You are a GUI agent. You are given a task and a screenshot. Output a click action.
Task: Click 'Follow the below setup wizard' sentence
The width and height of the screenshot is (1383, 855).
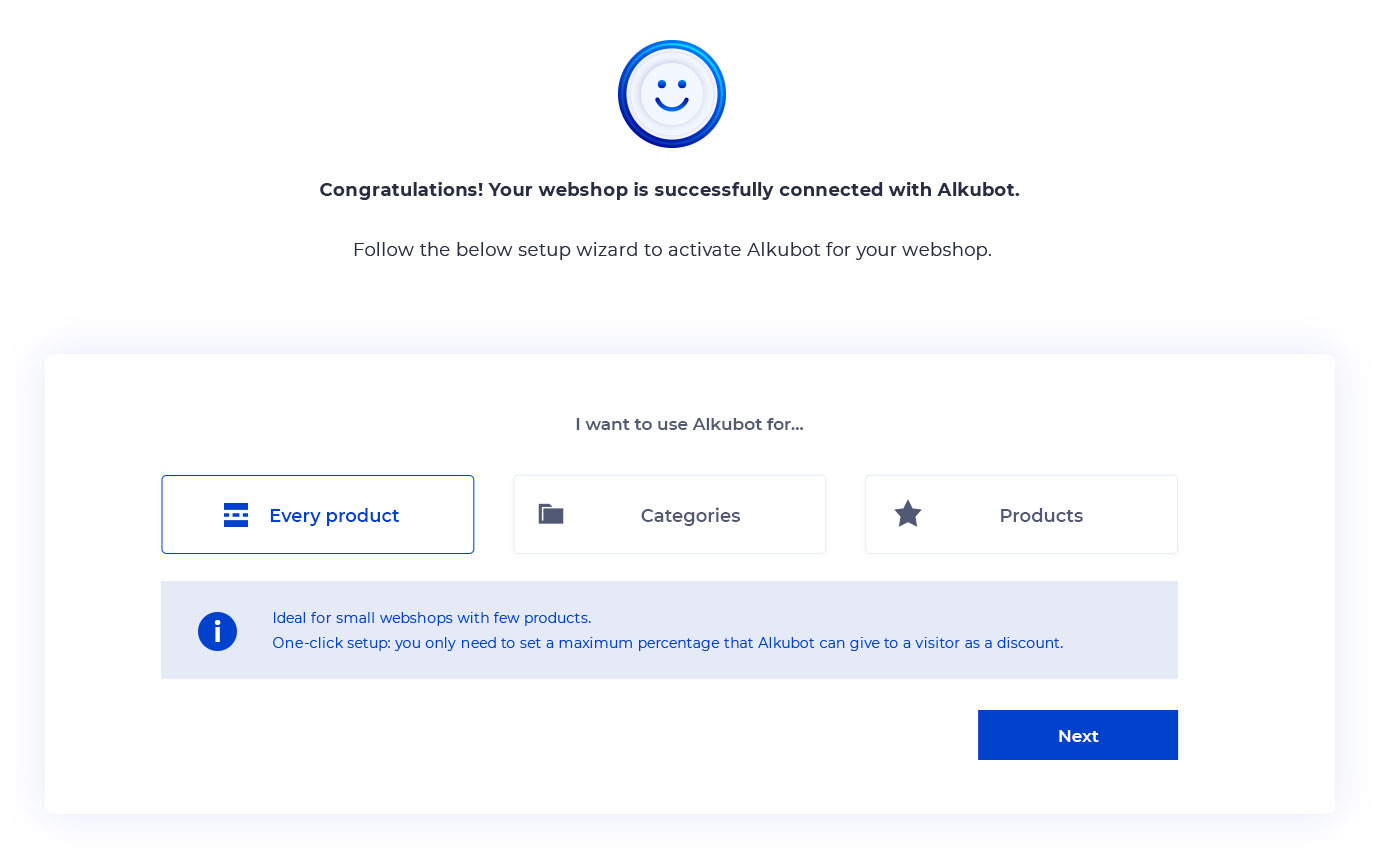[672, 250]
